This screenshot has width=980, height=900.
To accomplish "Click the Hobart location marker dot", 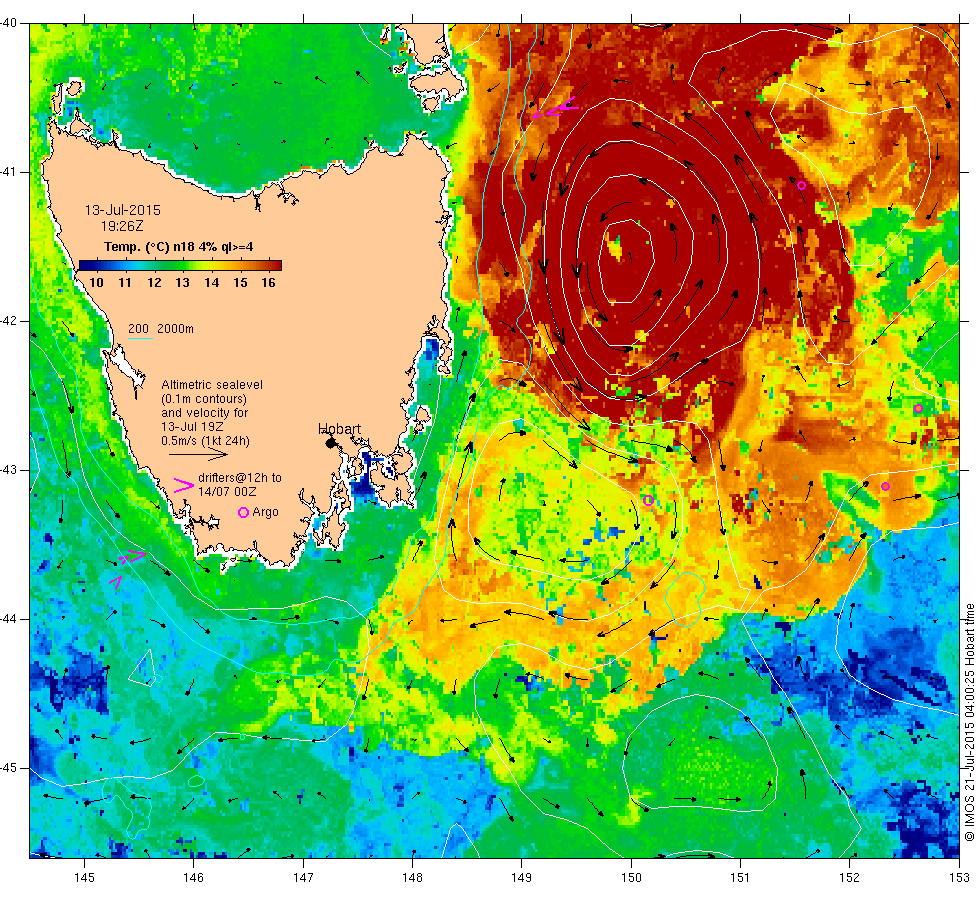I will point(331,443).
